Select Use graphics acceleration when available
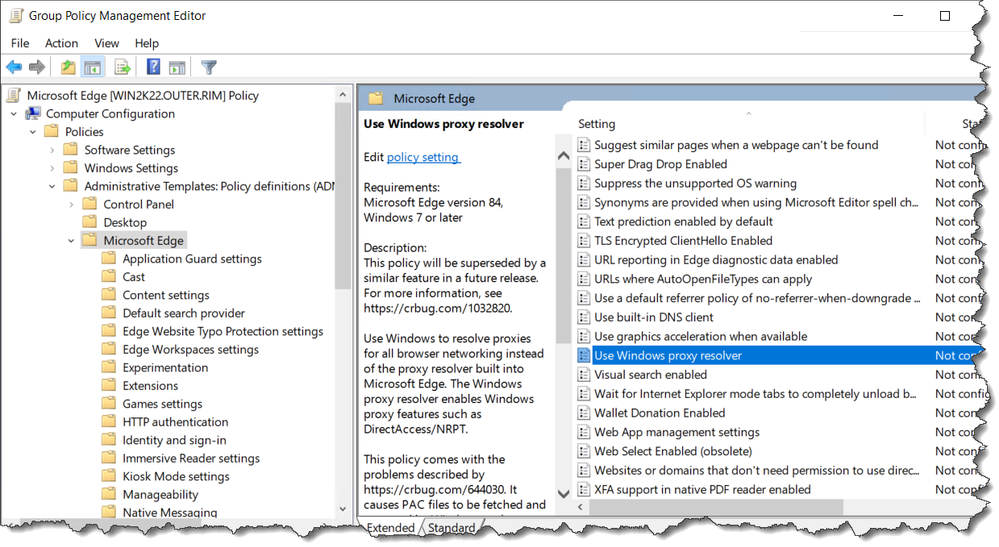999x547 pixels. tap(700, 336)
